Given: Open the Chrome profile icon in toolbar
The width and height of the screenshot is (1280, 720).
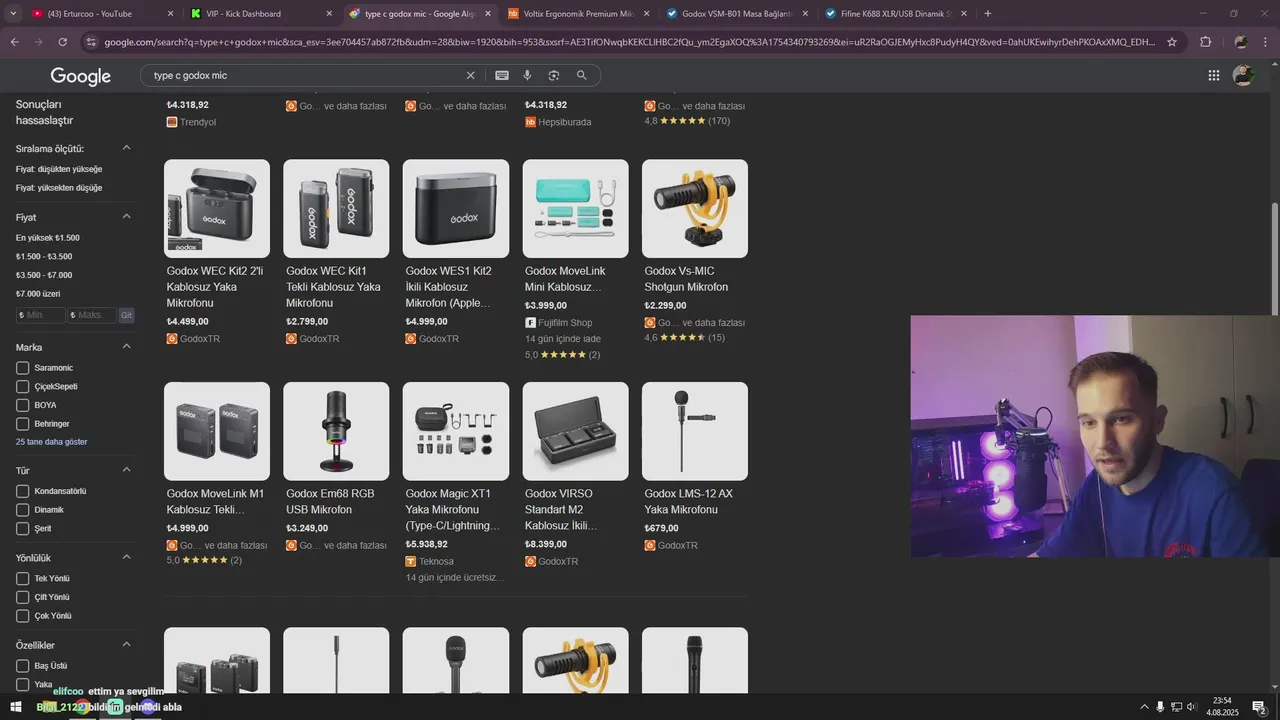Looking at the screenshot, I should (x=1240, y=42).
